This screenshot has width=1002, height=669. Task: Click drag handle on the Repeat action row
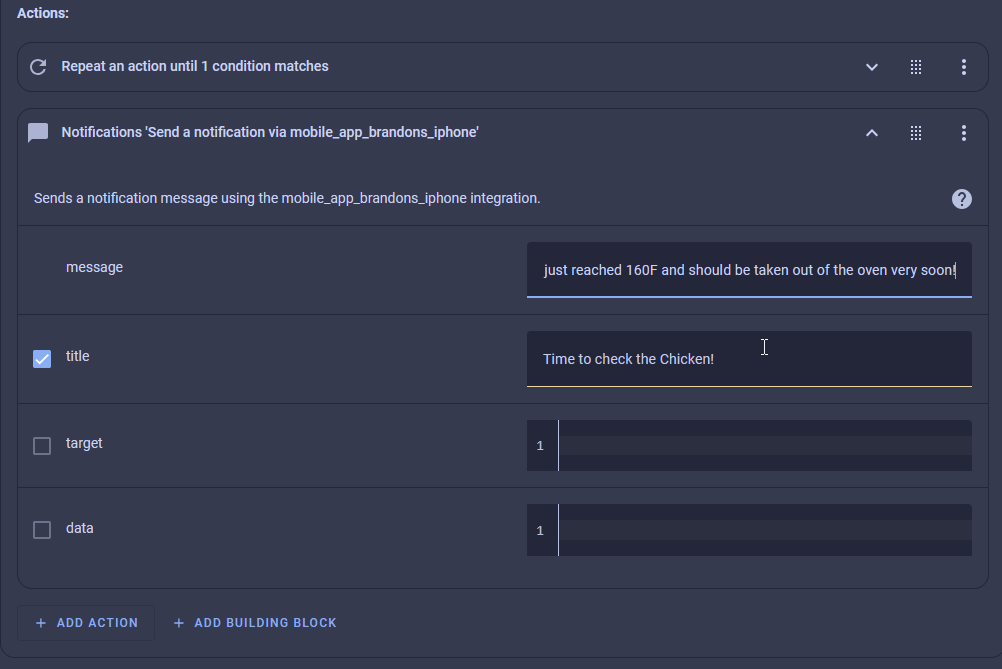[x=916, y=67]
